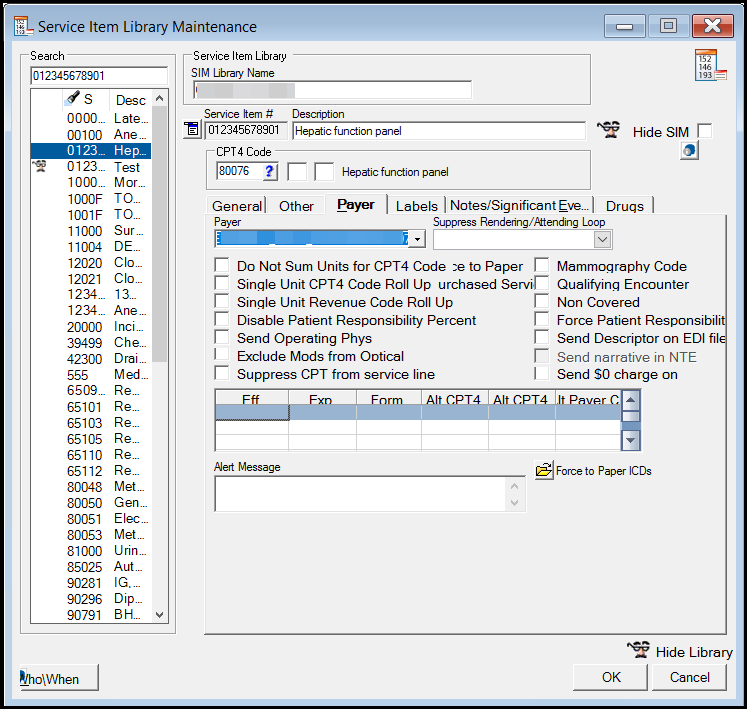
Task: Click the Service Item # field
Action: (x=246, y=130)
